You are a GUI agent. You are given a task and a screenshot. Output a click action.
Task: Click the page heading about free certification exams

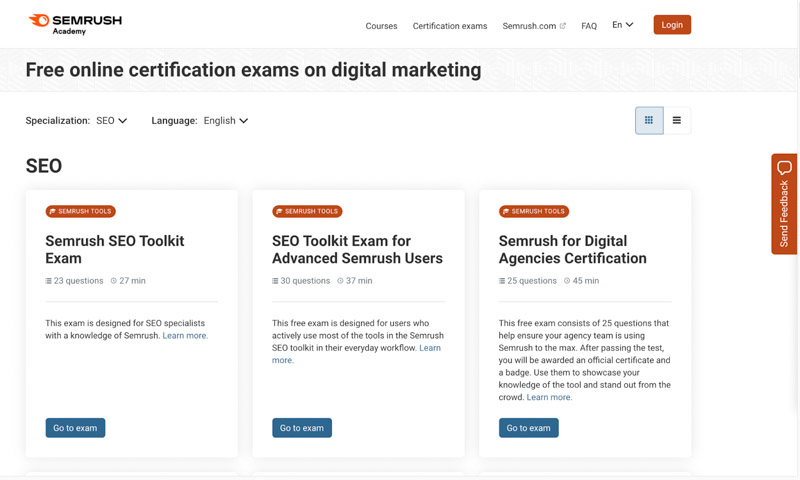tap(254, 70)
